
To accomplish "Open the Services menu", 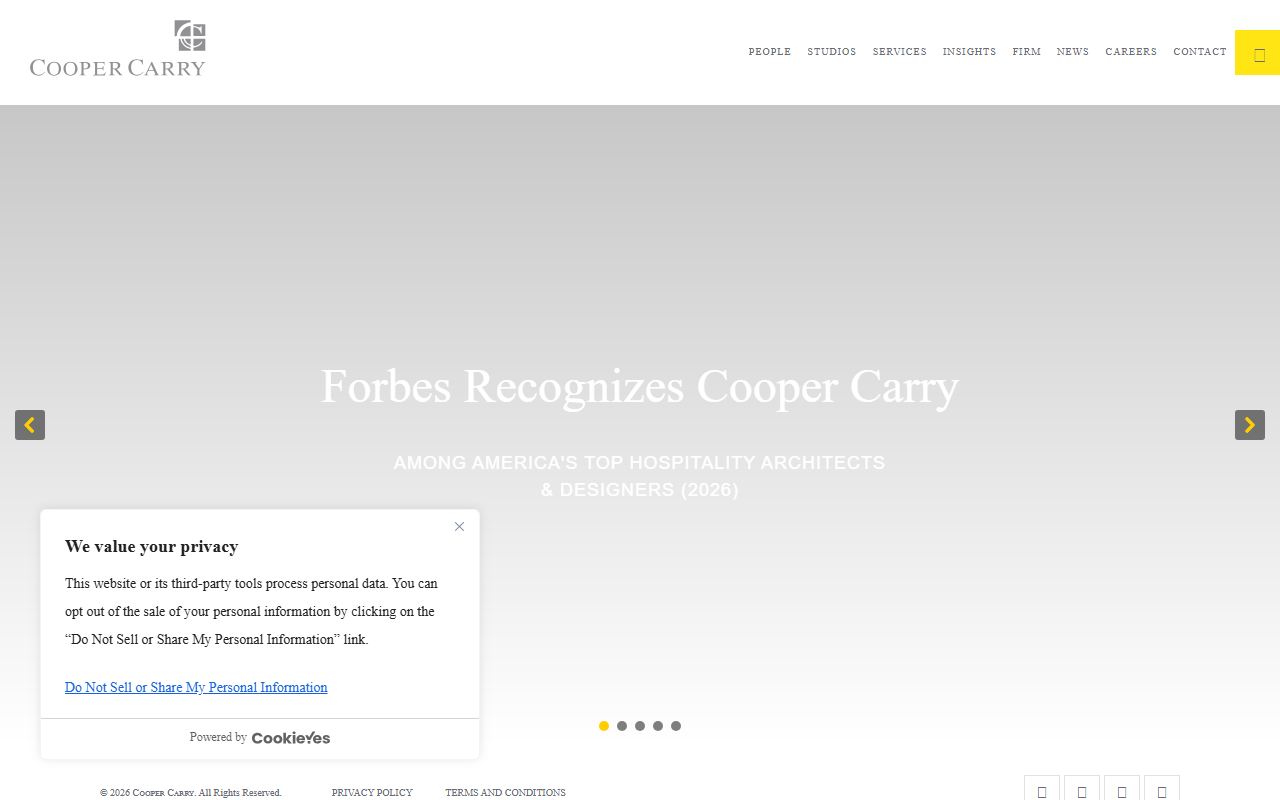I will point(900,52).
